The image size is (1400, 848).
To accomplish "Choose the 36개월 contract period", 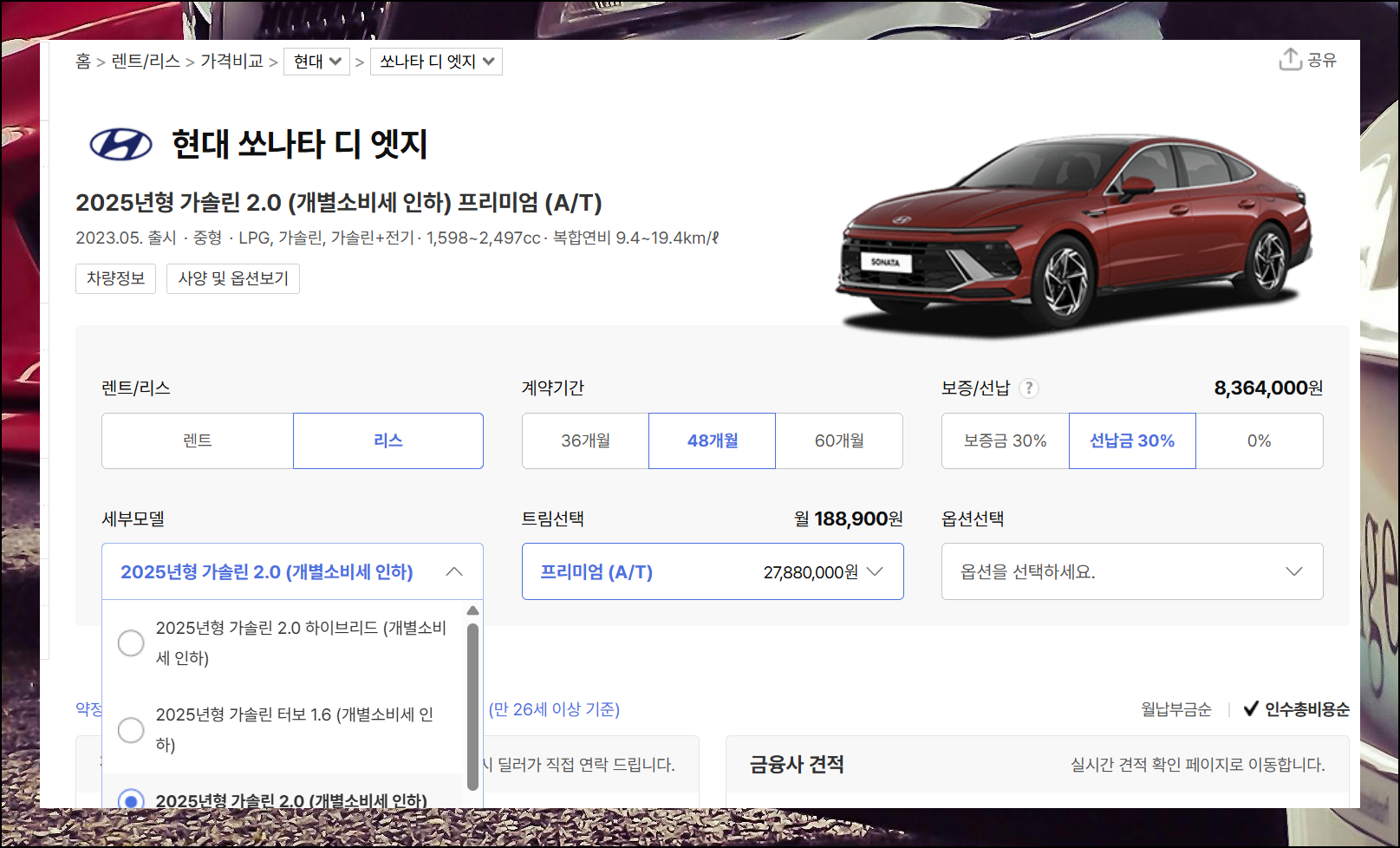I will coord(585,440).
